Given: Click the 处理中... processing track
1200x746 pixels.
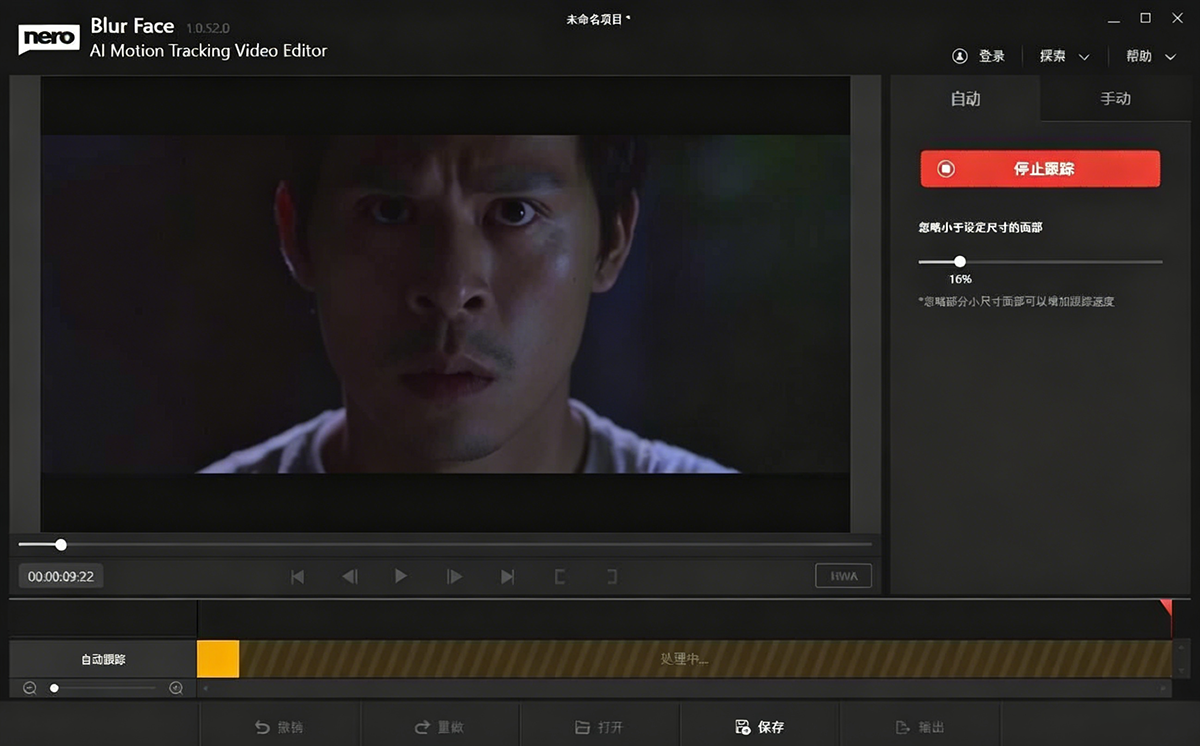Looking at the screenshot, I should click(705, 659).
